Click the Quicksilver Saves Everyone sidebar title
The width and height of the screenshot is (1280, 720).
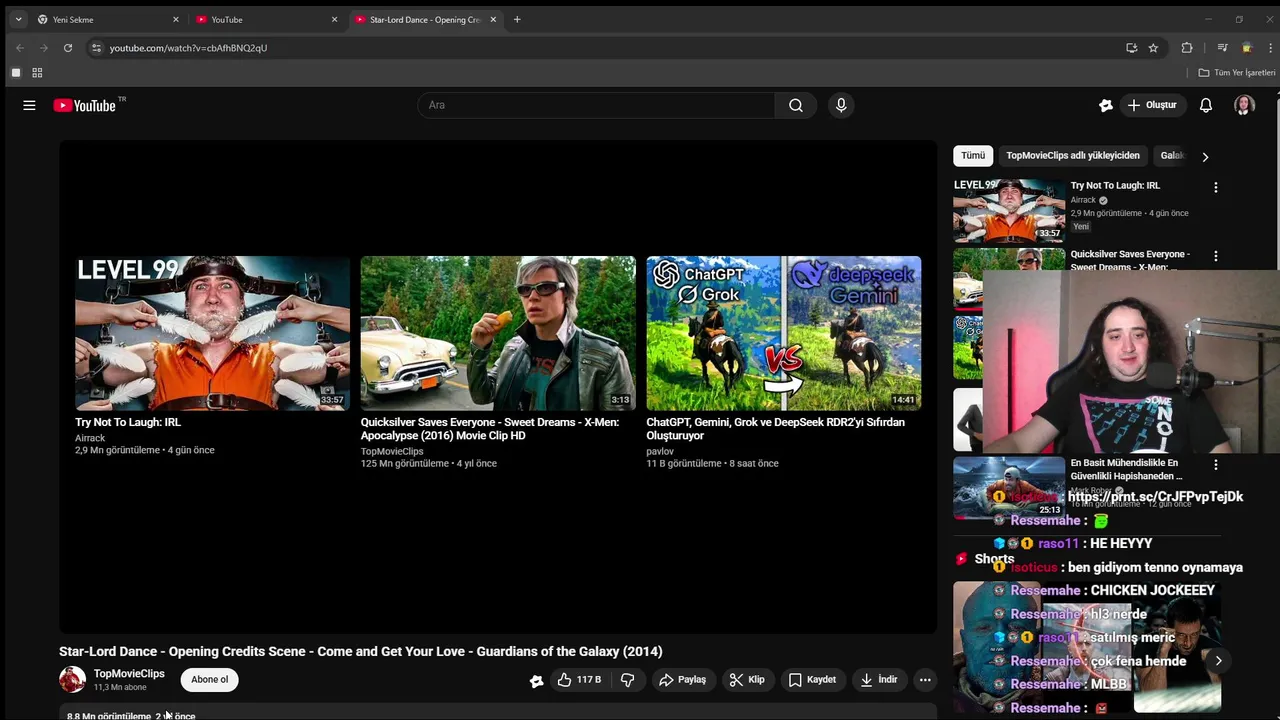point(1130,260)
